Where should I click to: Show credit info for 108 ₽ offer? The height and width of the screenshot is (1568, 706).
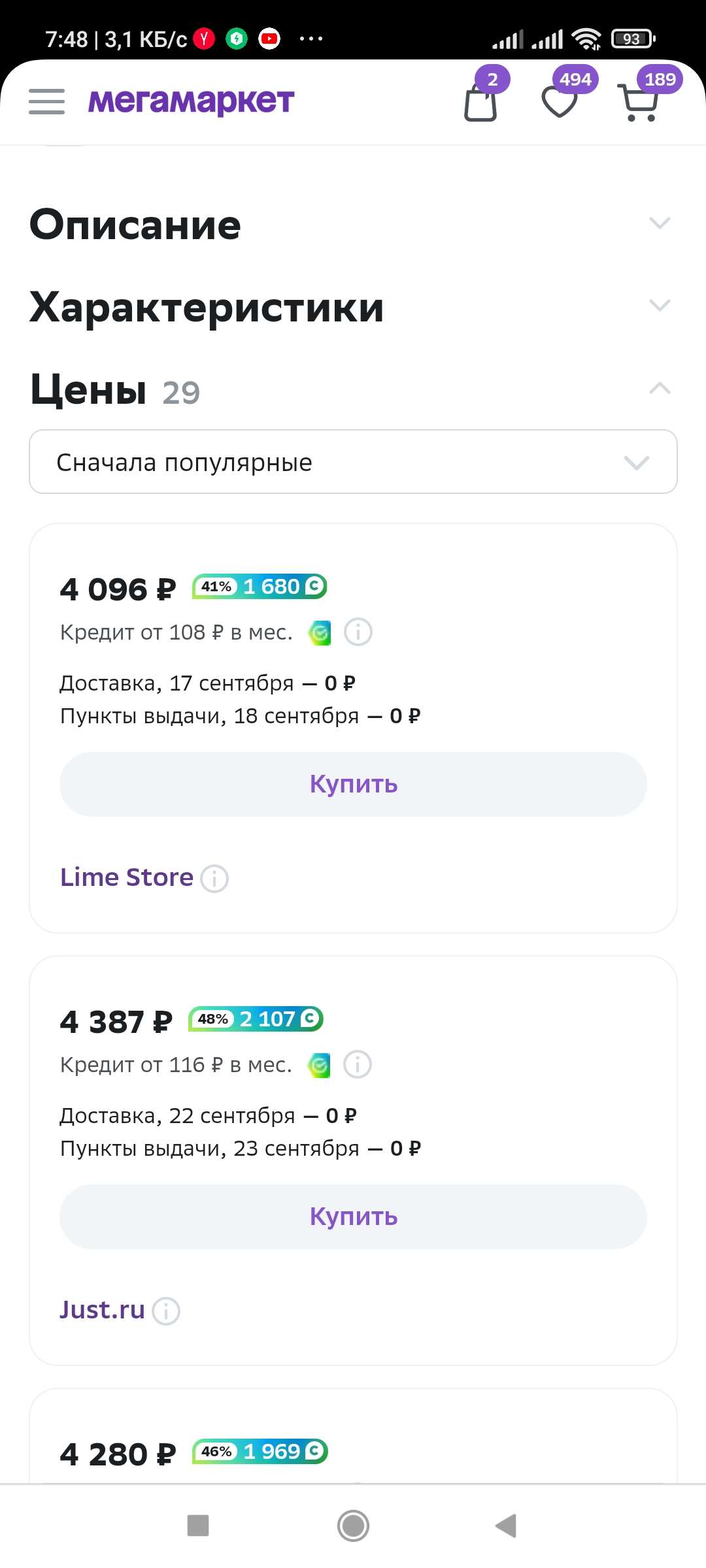click(x=358, y=632)
